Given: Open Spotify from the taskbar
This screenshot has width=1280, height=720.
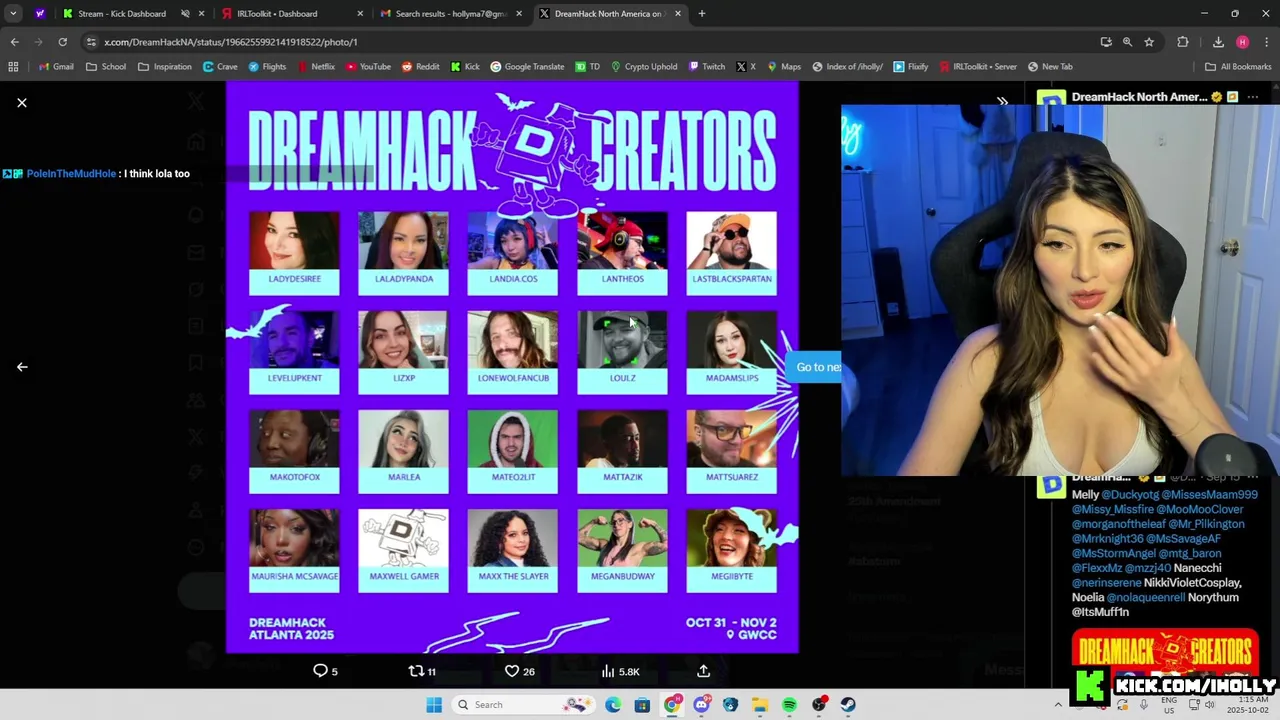Looking at the screenshot, I should click(789, 705).
